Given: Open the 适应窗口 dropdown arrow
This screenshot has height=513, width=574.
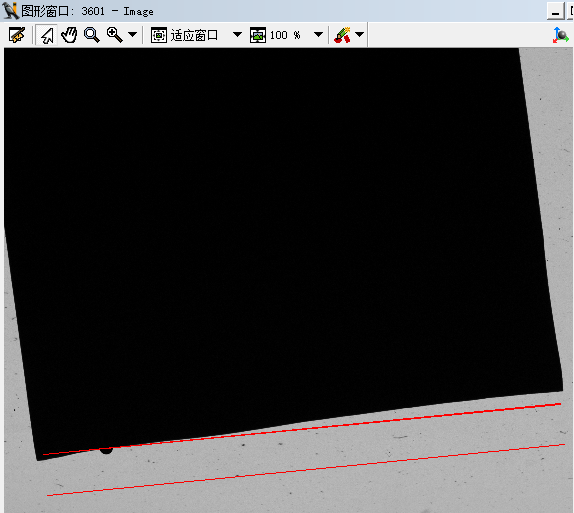Looking at the screenshot, I should point(237,35).
